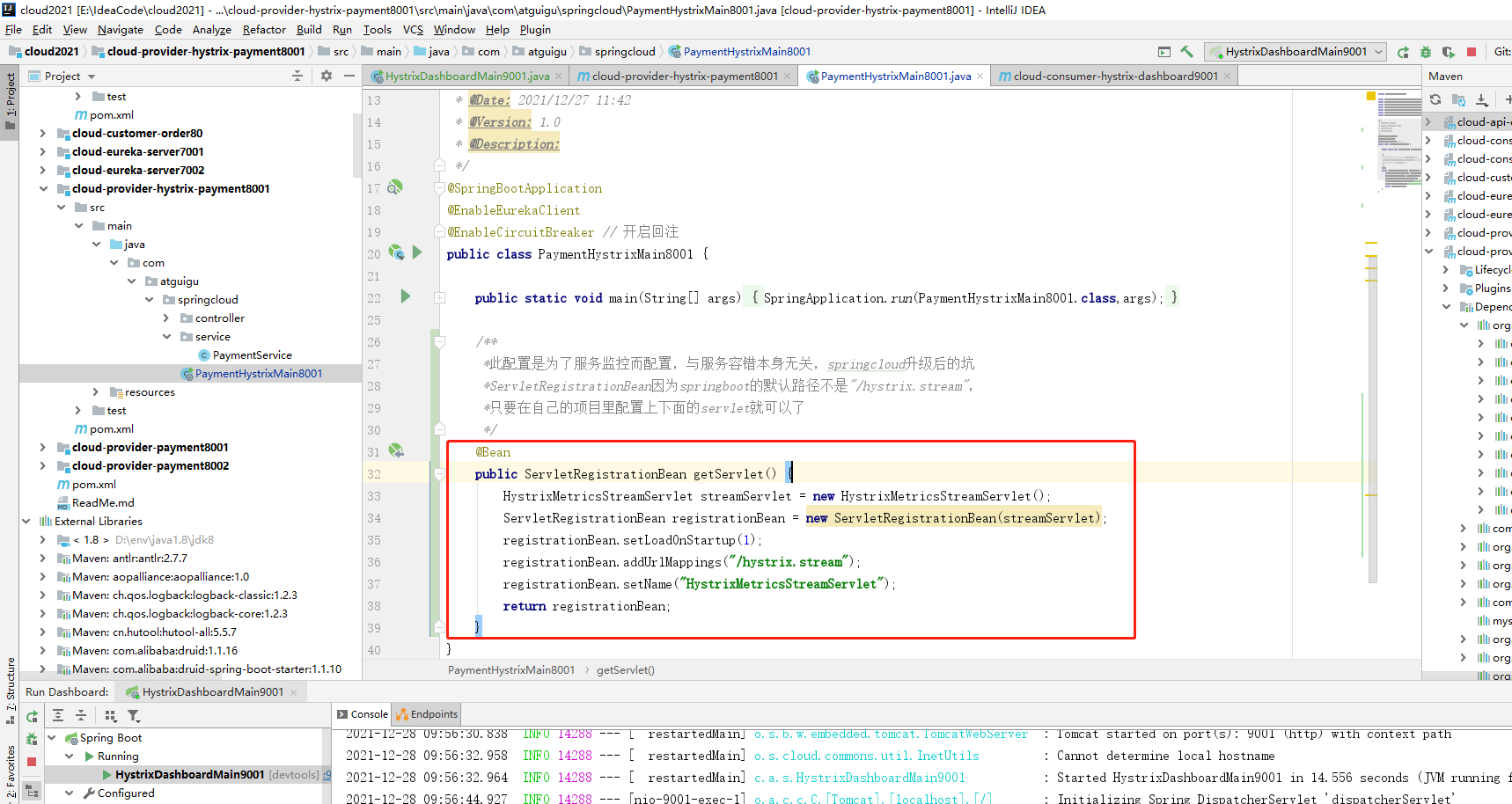This screenshot has height=804, width=1512.
Task: Close HystrixDashboardMain9001 Run Dashboard tab
Action: point(293,692)
